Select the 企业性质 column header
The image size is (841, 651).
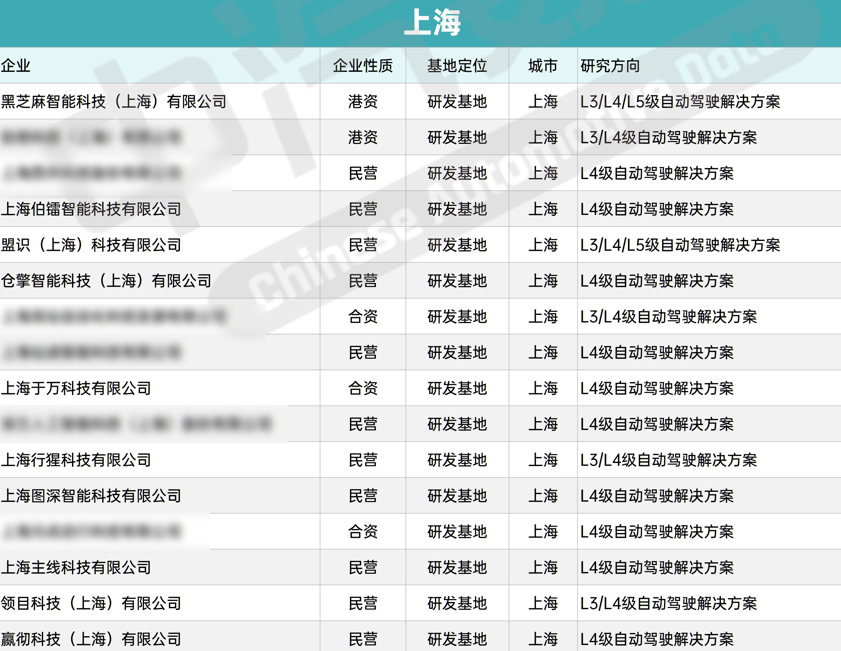[x=363, y=65]
